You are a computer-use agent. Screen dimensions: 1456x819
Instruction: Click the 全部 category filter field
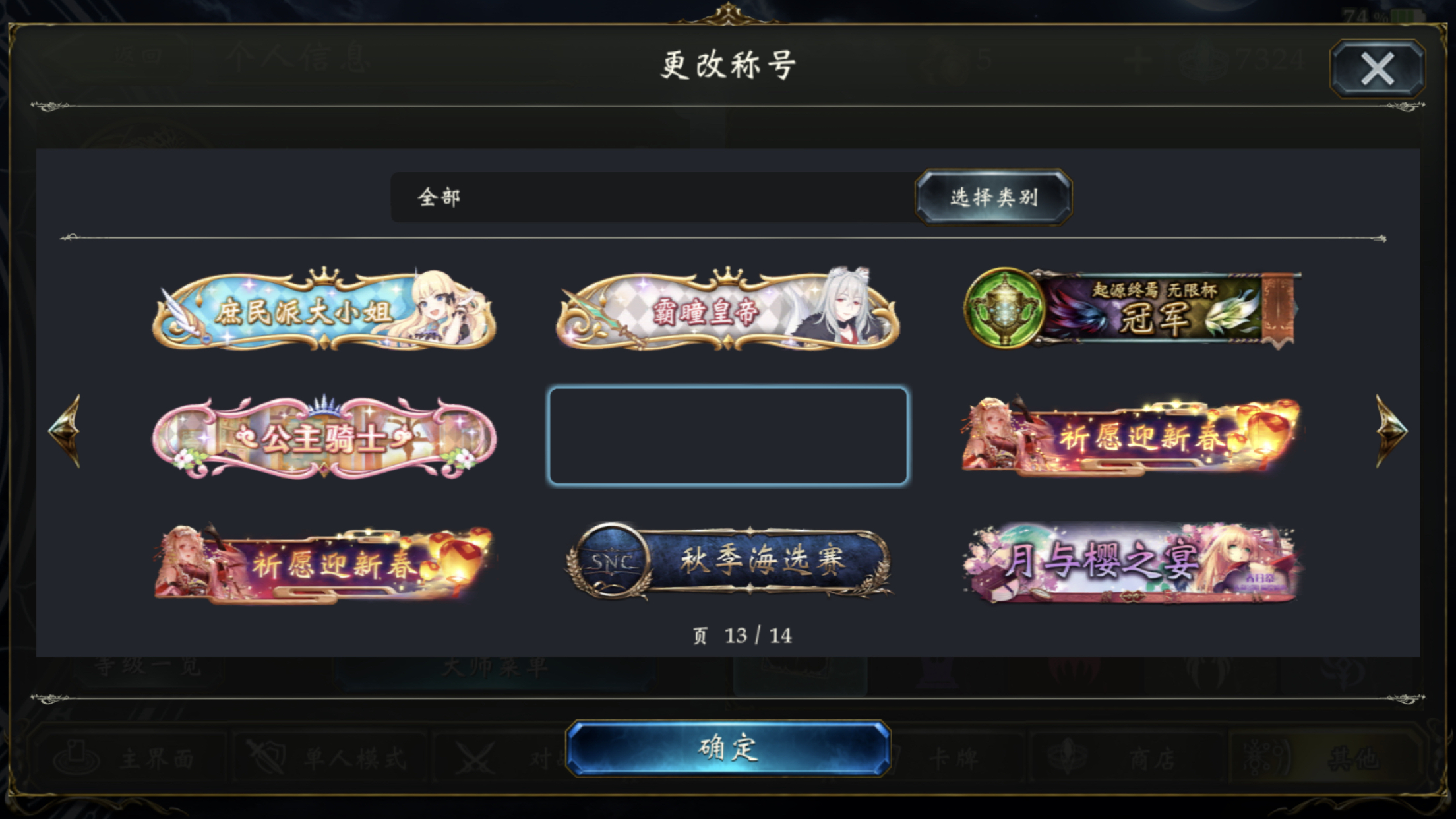click(653, 197)
